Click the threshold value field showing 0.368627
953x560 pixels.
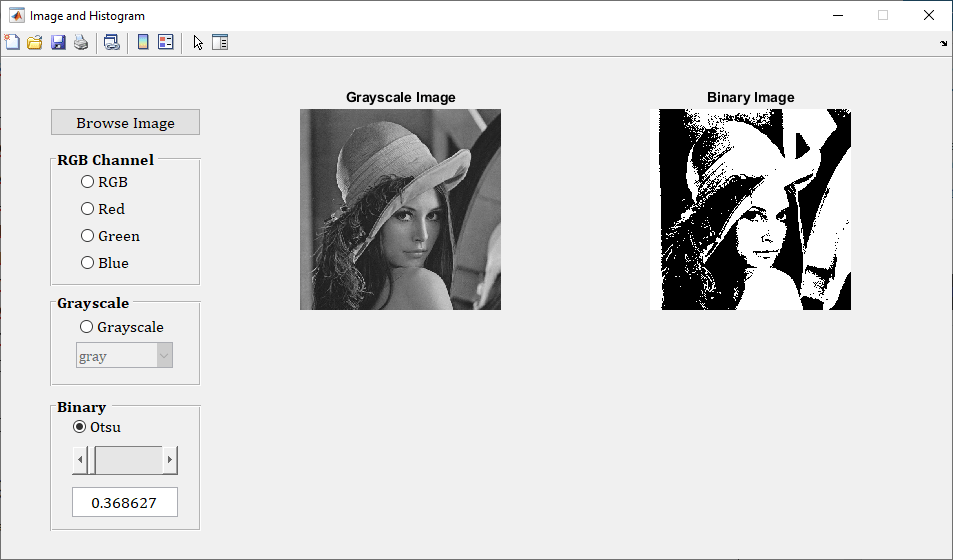pyautogui.click(x=124, y=502)
